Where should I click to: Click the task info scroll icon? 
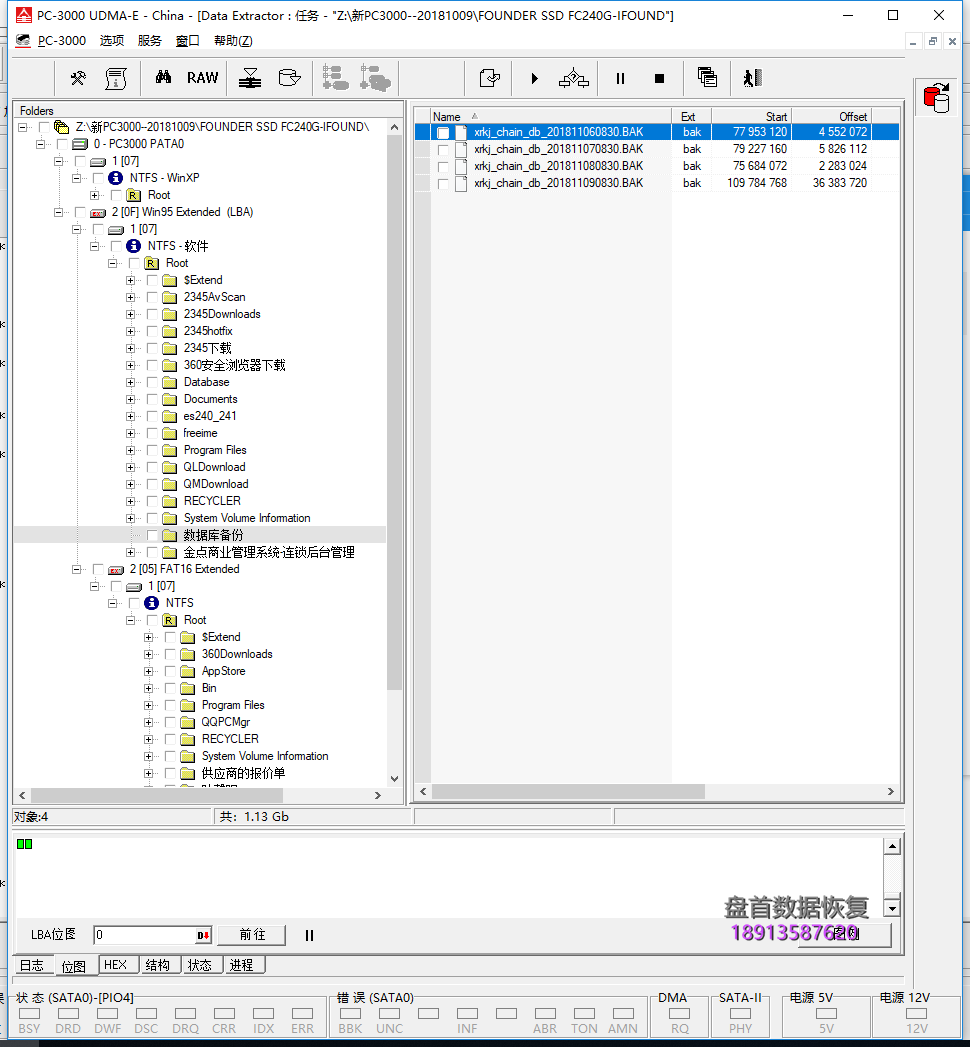point(116,78)
